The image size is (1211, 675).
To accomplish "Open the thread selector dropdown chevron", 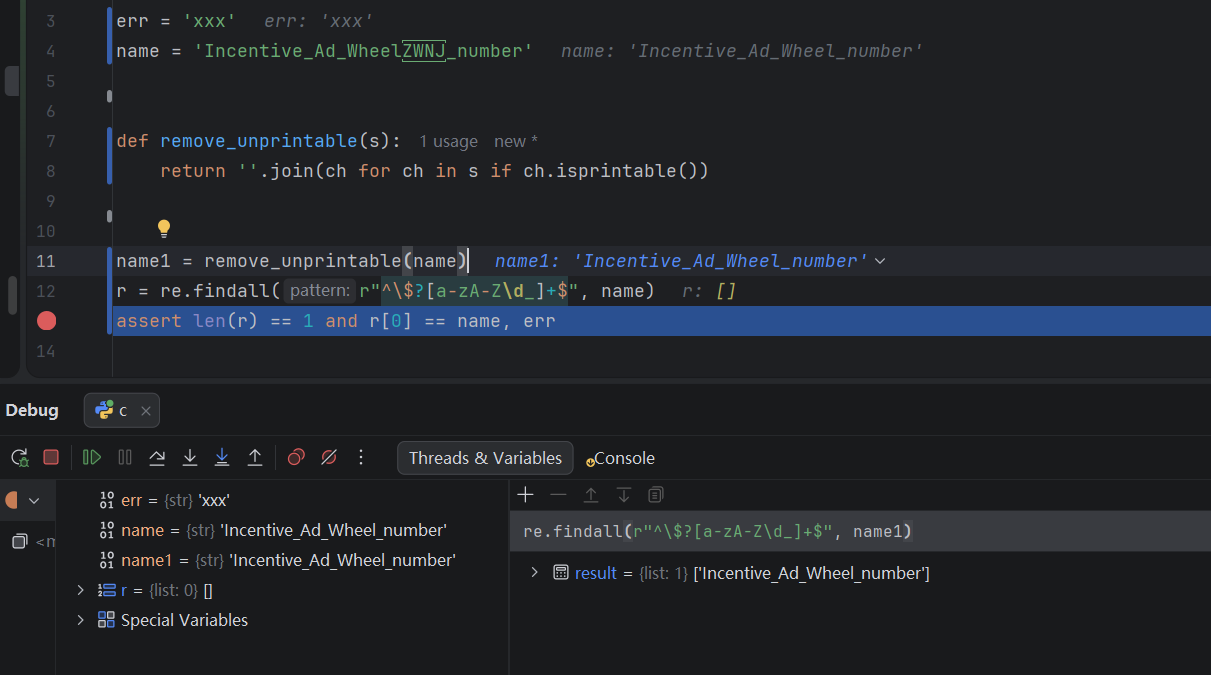I will [x=34, y=500].
